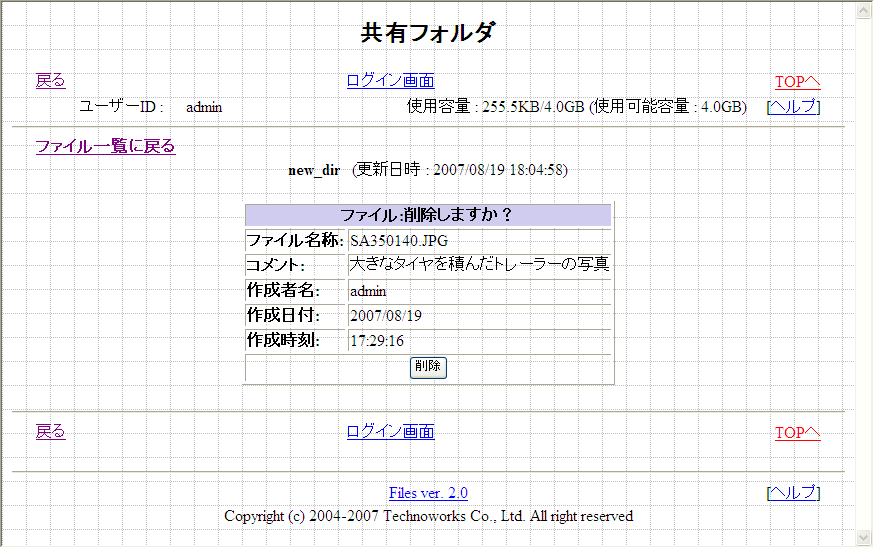Open the top ログイン画面 link
This screenshot has height=548, width=874.
[390, 81]
